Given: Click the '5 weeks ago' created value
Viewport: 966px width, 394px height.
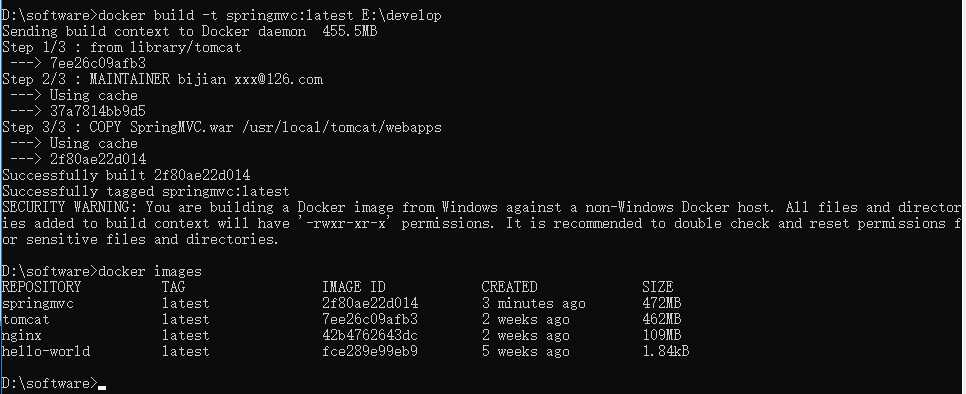Looking at the screenshot, I should click(x=526, y=352).
